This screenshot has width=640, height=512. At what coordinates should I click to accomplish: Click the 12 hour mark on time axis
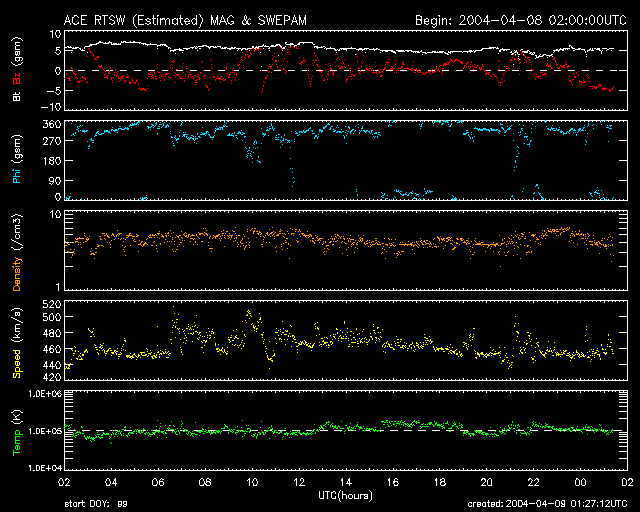coord(297,482)
